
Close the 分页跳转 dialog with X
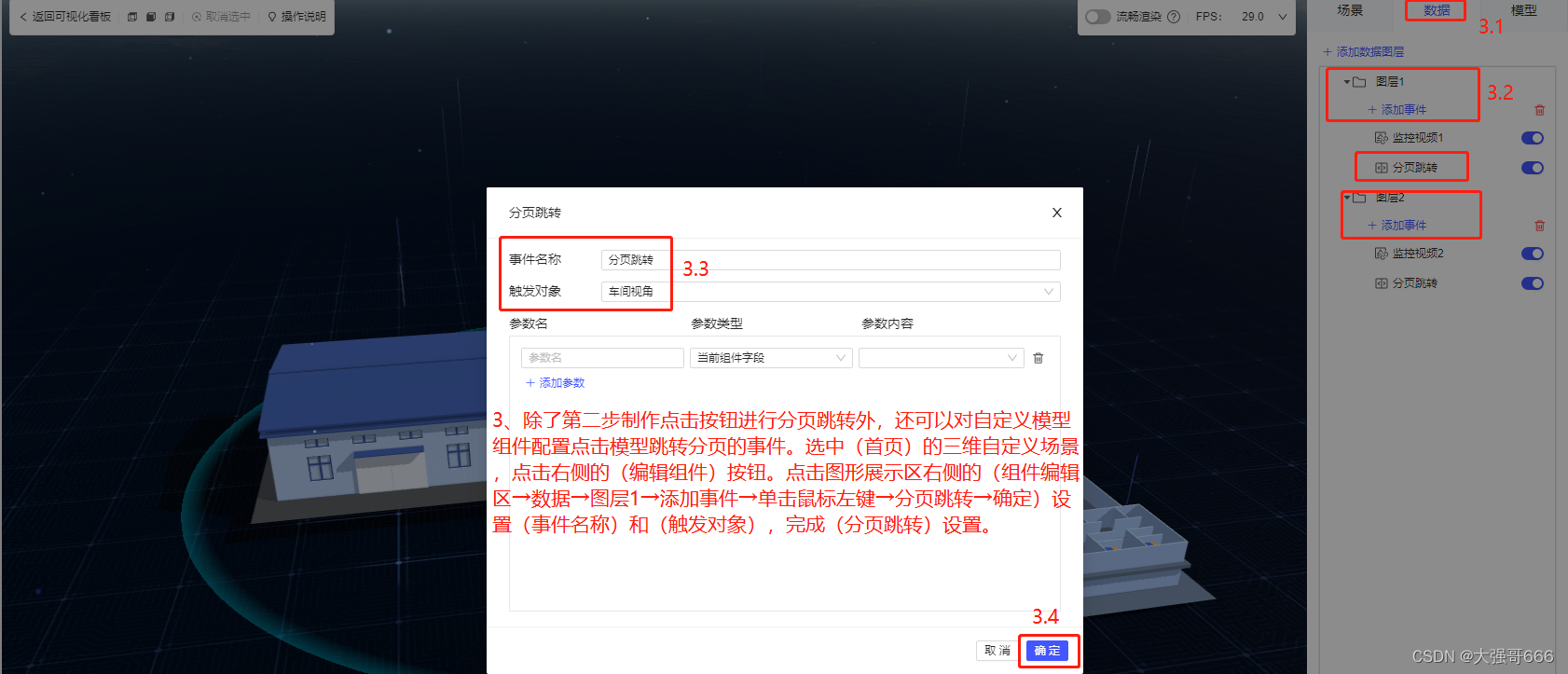tap(1057, 213)
